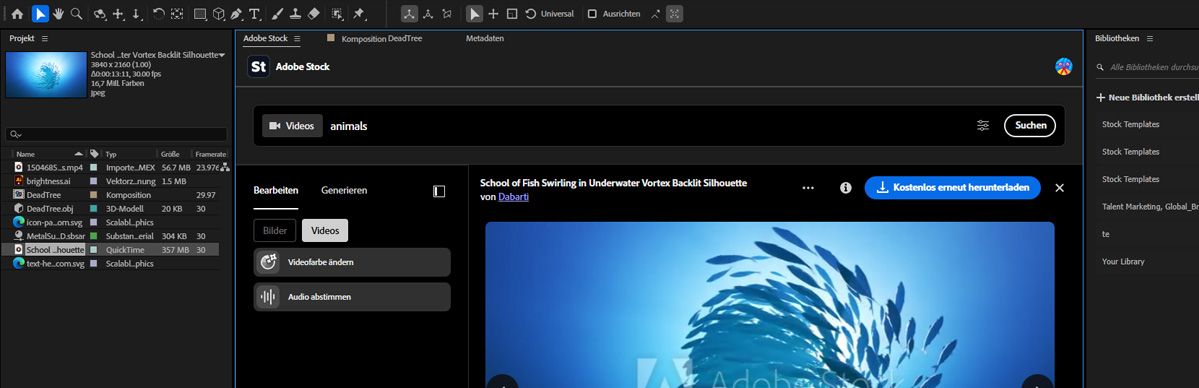Focus the Projekt panel search field
The width and height of the screenshot is (1199, 388).
click(116, 134)
